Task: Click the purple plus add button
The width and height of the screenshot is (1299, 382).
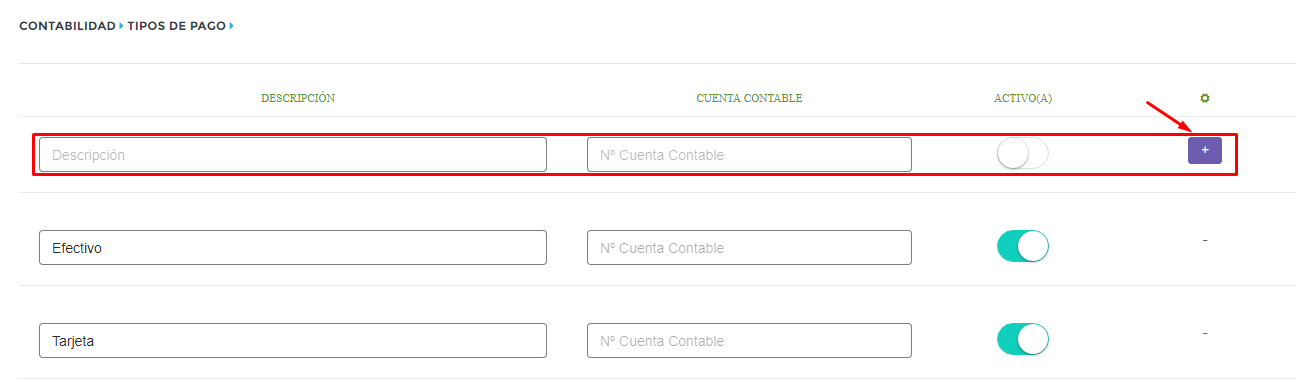Action: point(1205,150)
